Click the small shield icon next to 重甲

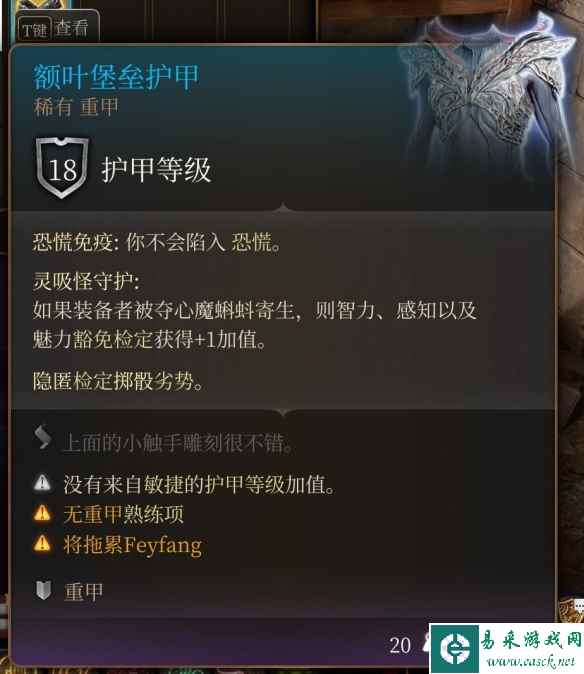pyautogui.click(x=43, y=590)
